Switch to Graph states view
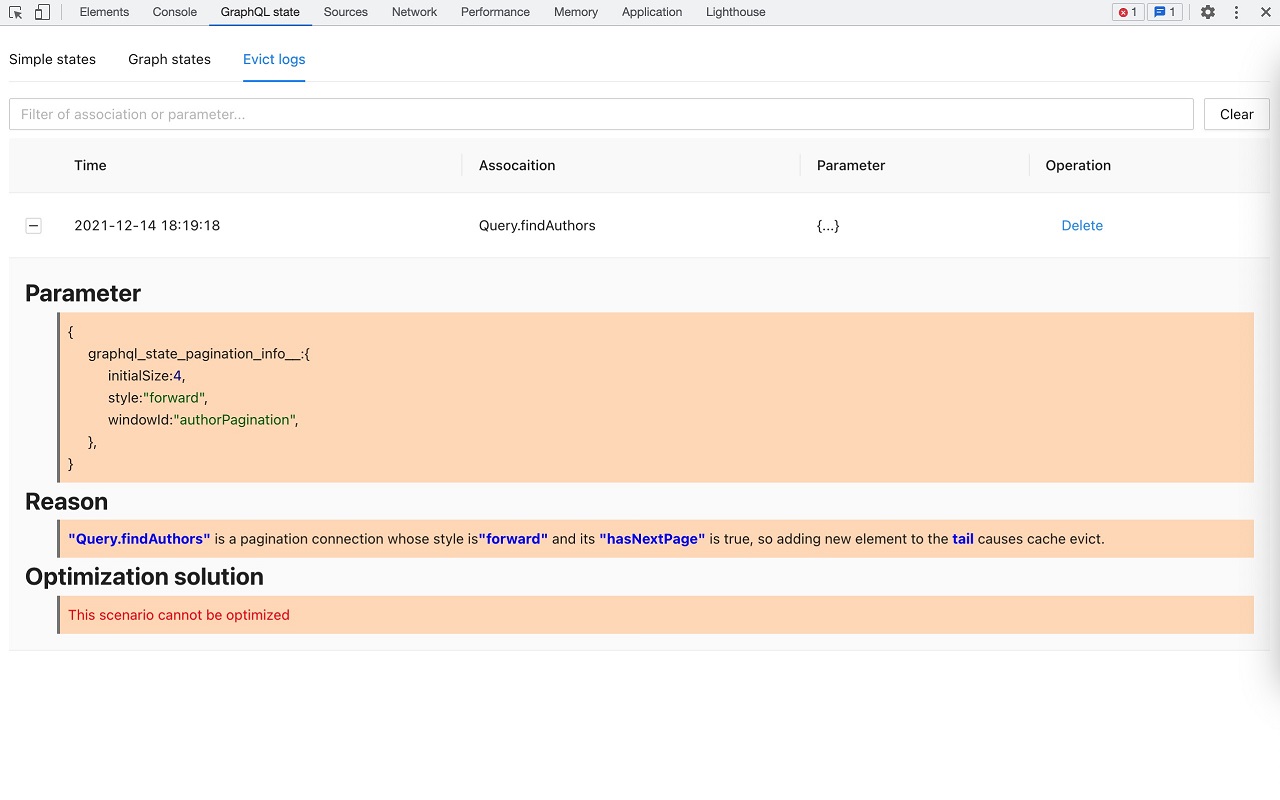The height and width of the screenshot is (800, 1280). [169, 59]
